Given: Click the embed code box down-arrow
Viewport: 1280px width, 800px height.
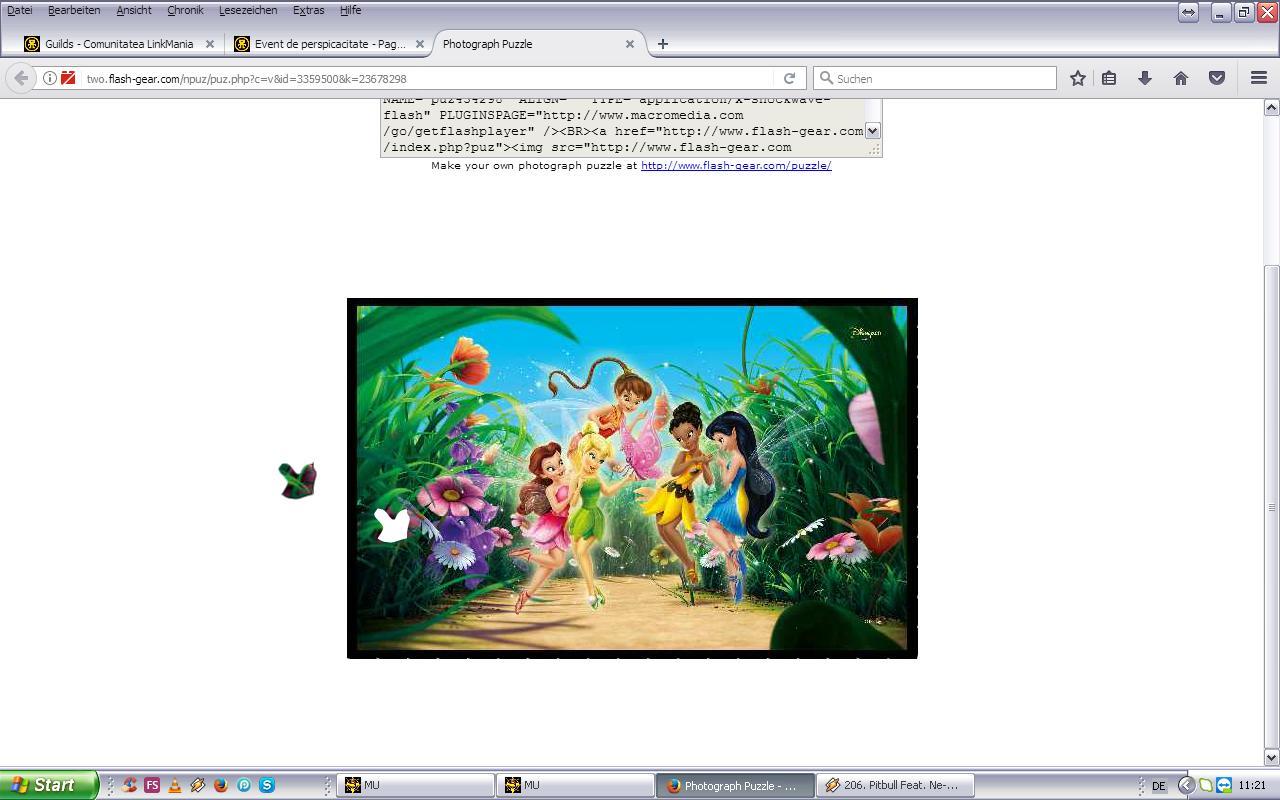Looking at the screenshot, I should pos(872,131).
